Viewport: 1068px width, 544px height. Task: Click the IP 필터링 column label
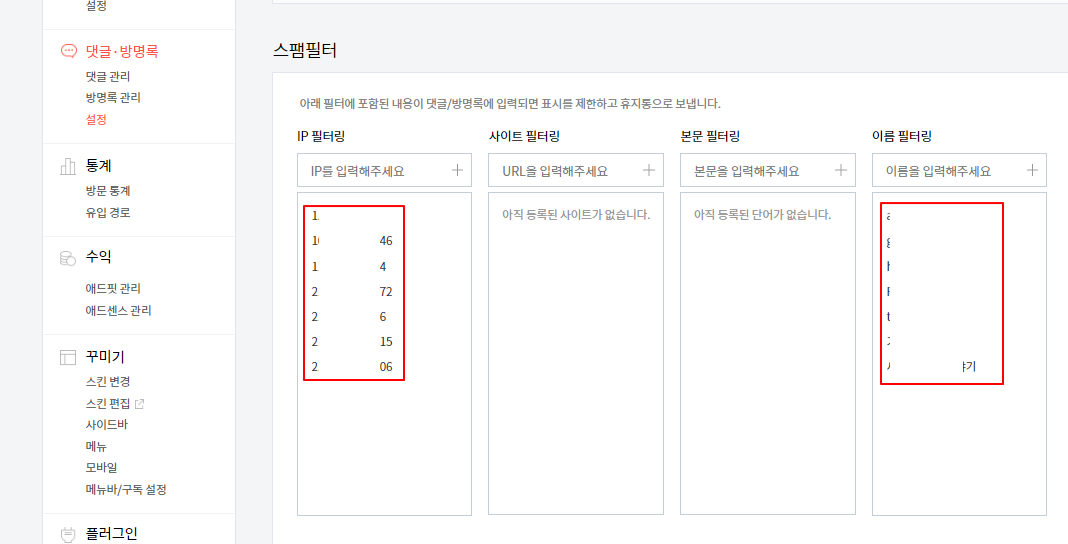tap(321, 136)
